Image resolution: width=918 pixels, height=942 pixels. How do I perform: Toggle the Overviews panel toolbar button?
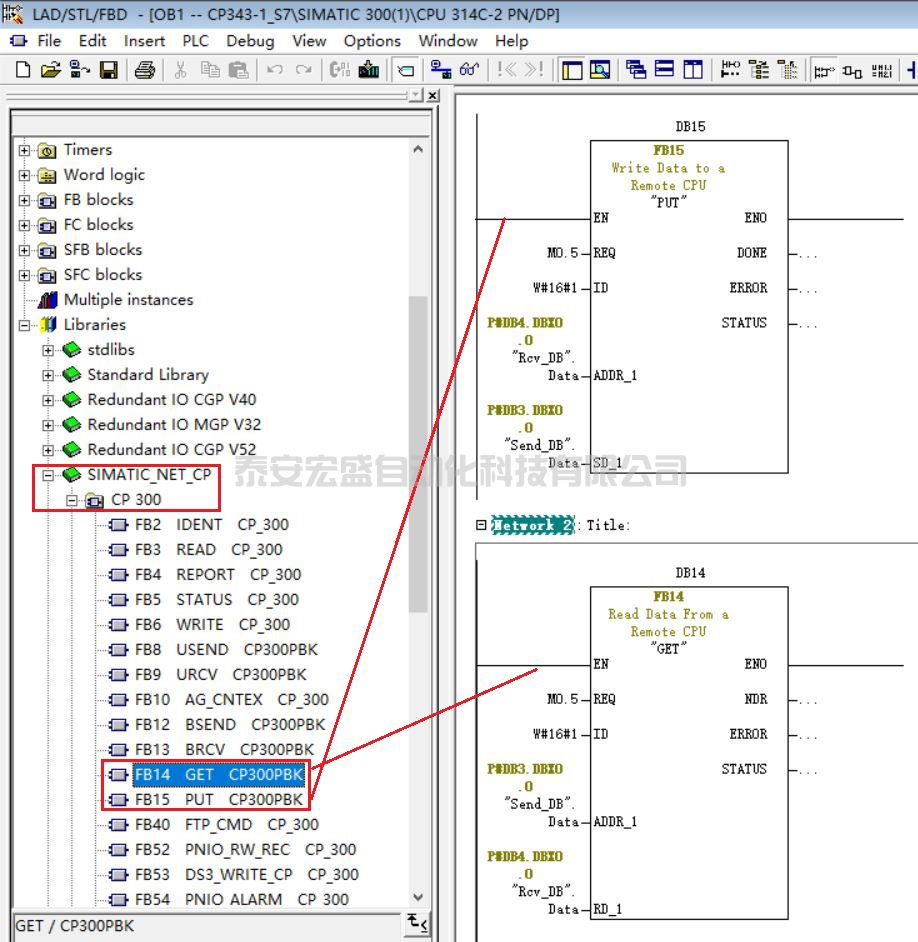[572, 70]
